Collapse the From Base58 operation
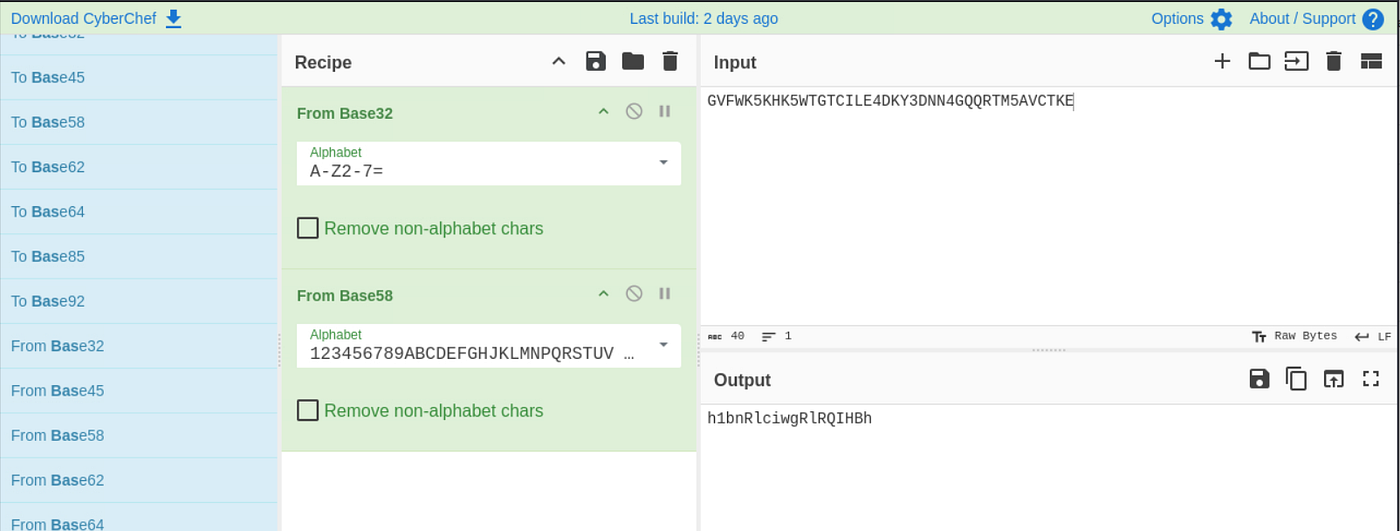The height and width of the screenshot is (531, 1400). [603, 294]
